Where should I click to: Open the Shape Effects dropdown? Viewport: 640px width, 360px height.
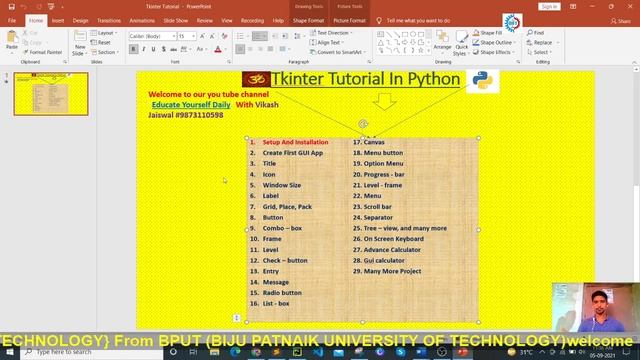[494, 52]
